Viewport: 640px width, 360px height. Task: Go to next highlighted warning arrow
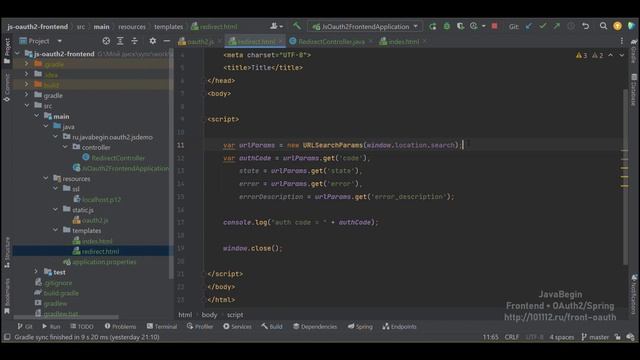(621, 55)
